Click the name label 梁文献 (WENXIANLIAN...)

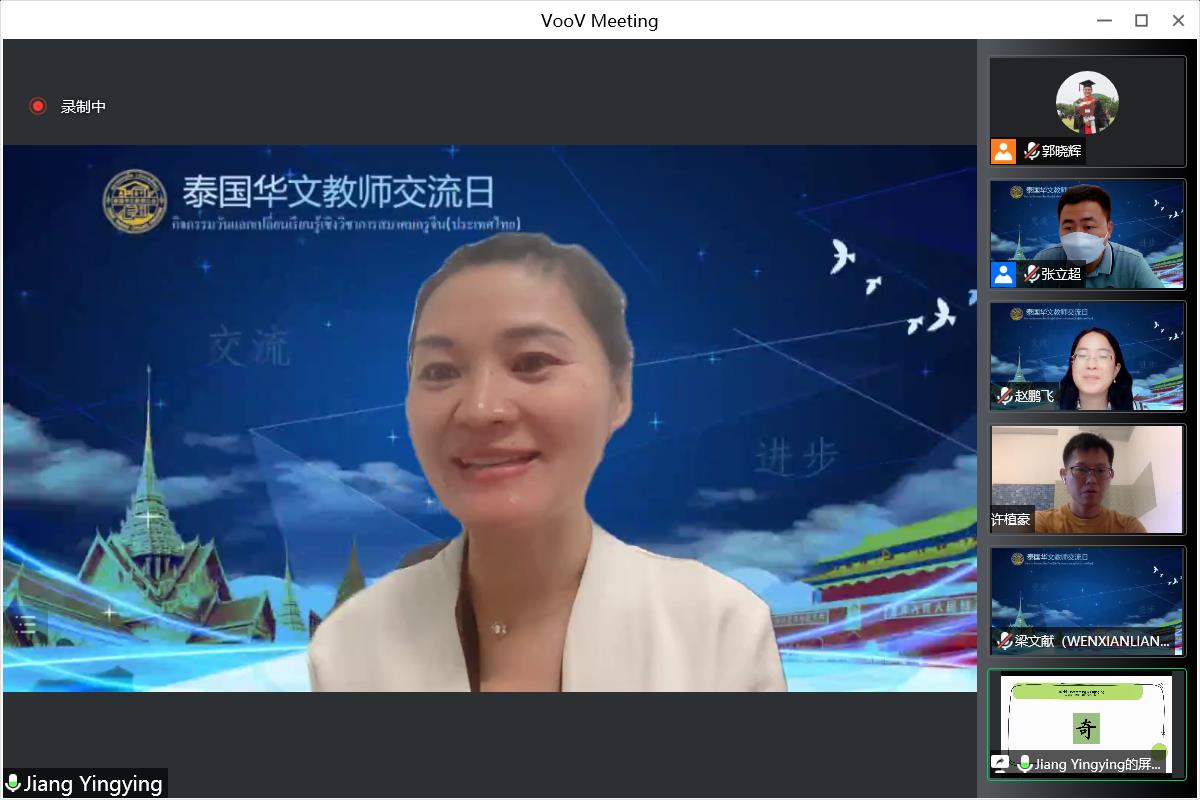[x=1092, y=641]
